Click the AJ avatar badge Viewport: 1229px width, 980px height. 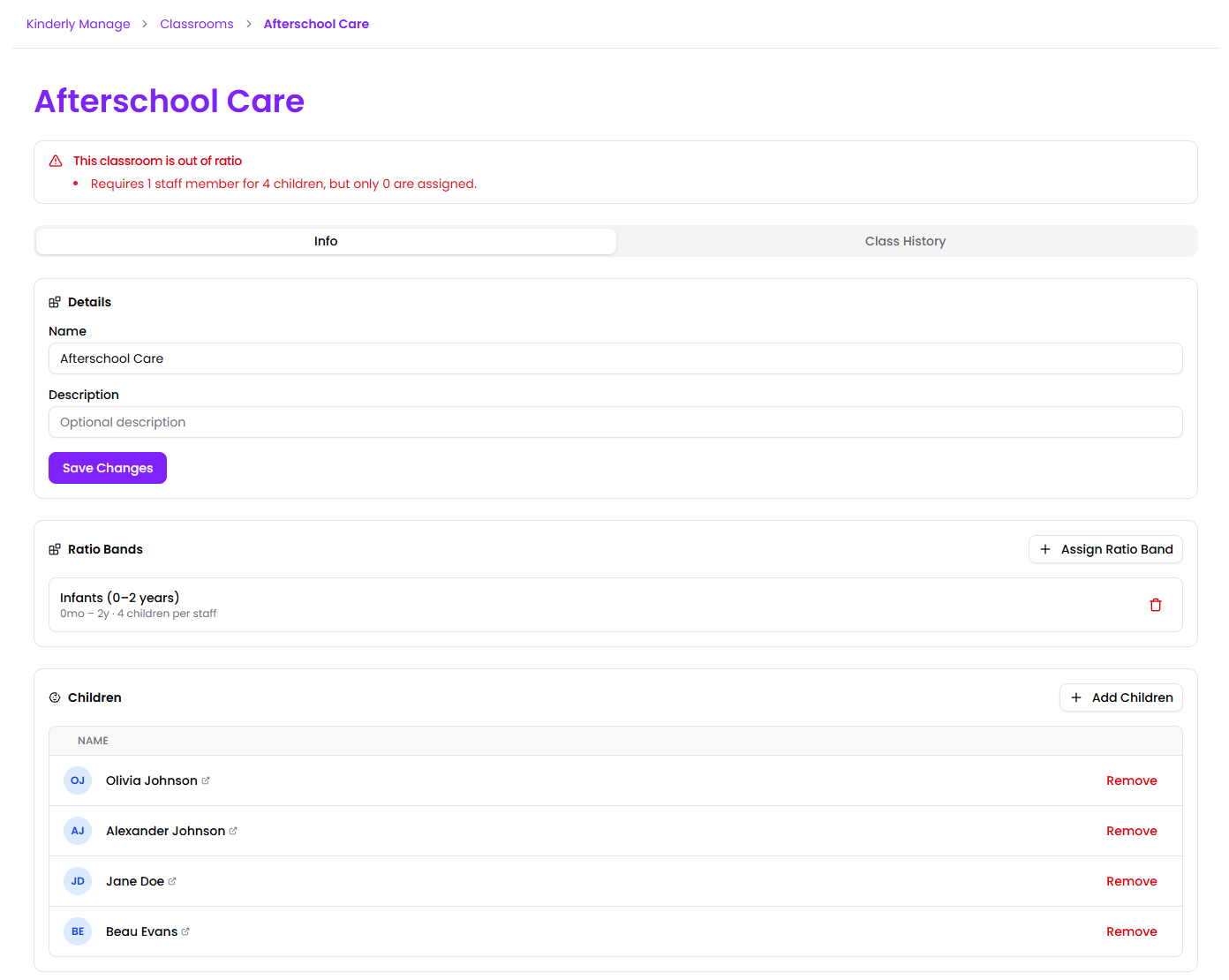[78, 831]
